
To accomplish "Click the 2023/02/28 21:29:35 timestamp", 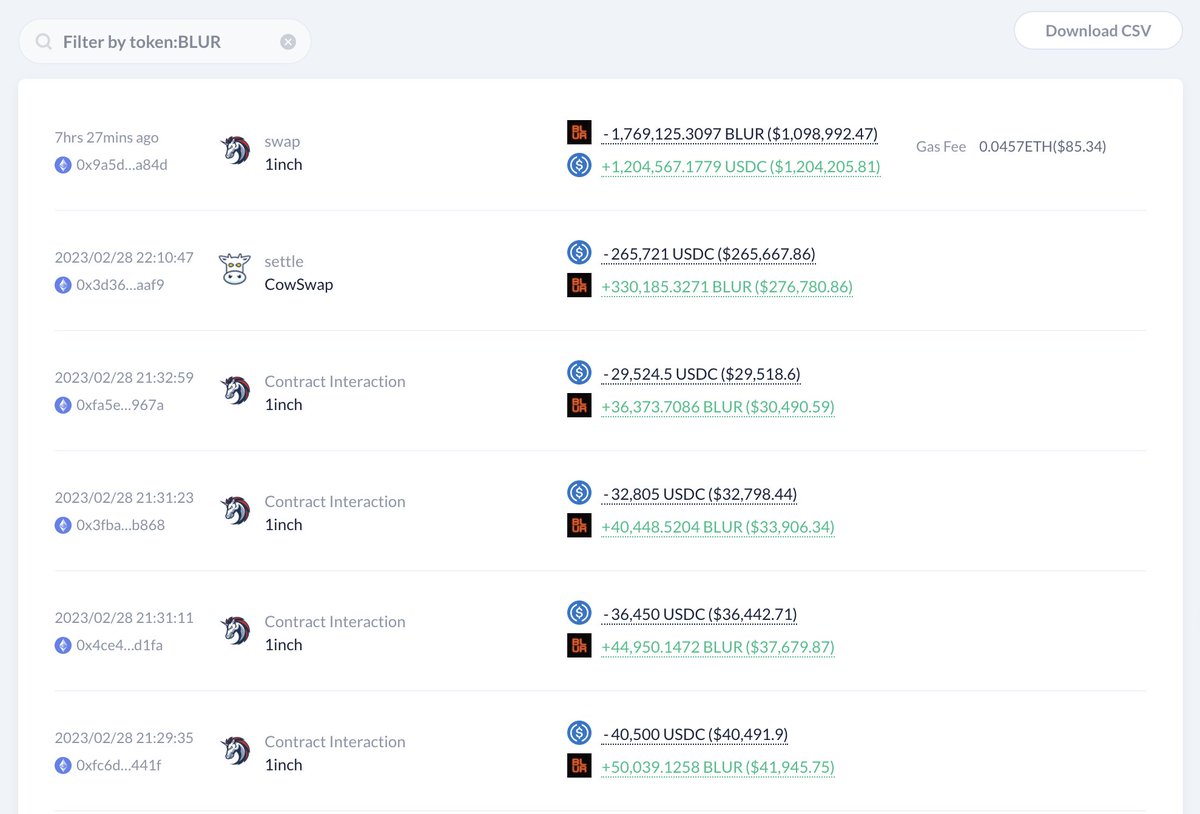I will (x=124, y=737).
